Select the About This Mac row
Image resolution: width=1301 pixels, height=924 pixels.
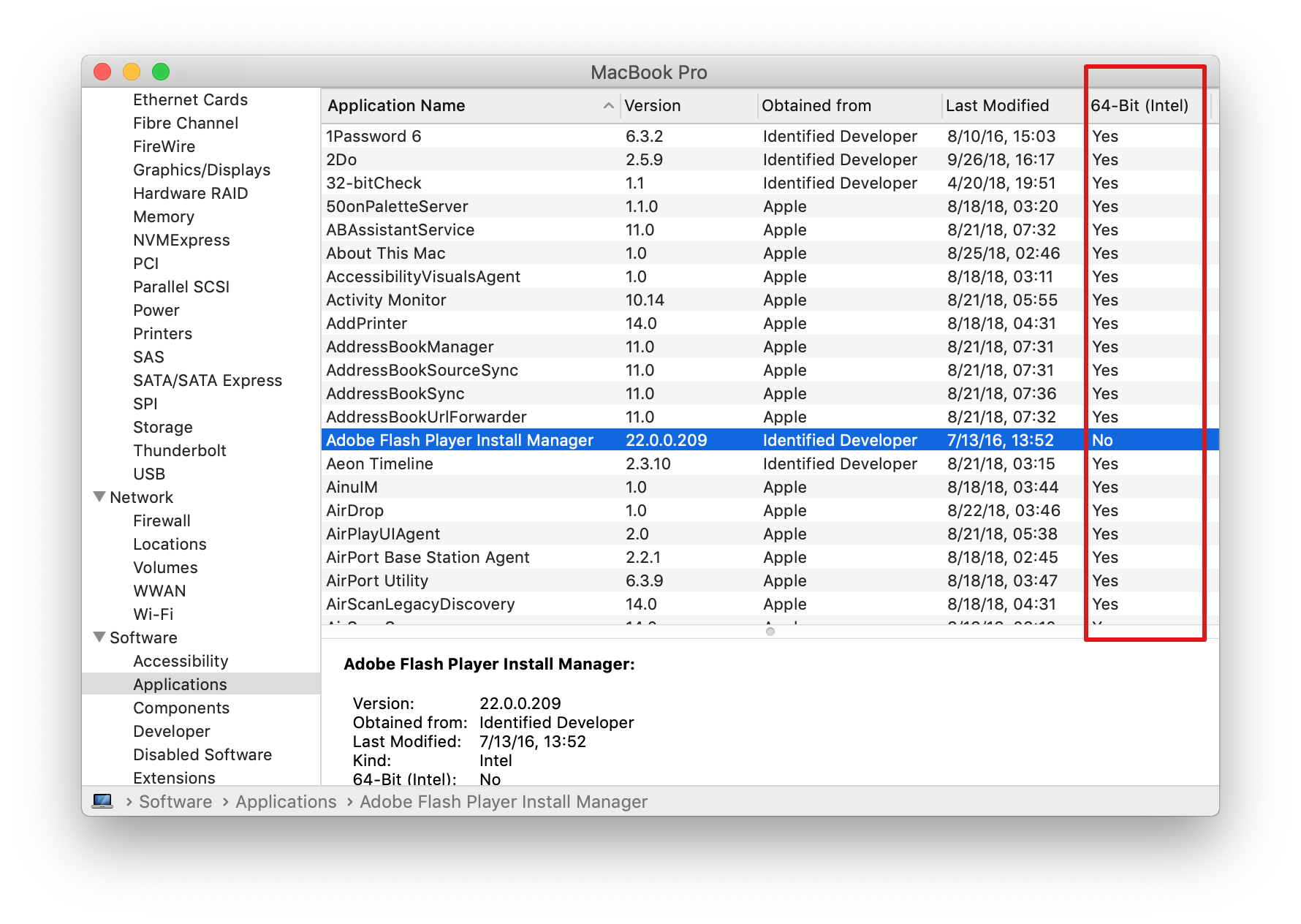770,253
